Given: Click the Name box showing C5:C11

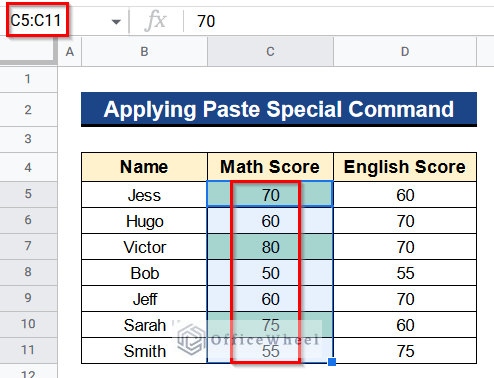Looking at the screenshot, I should [37, 20].
